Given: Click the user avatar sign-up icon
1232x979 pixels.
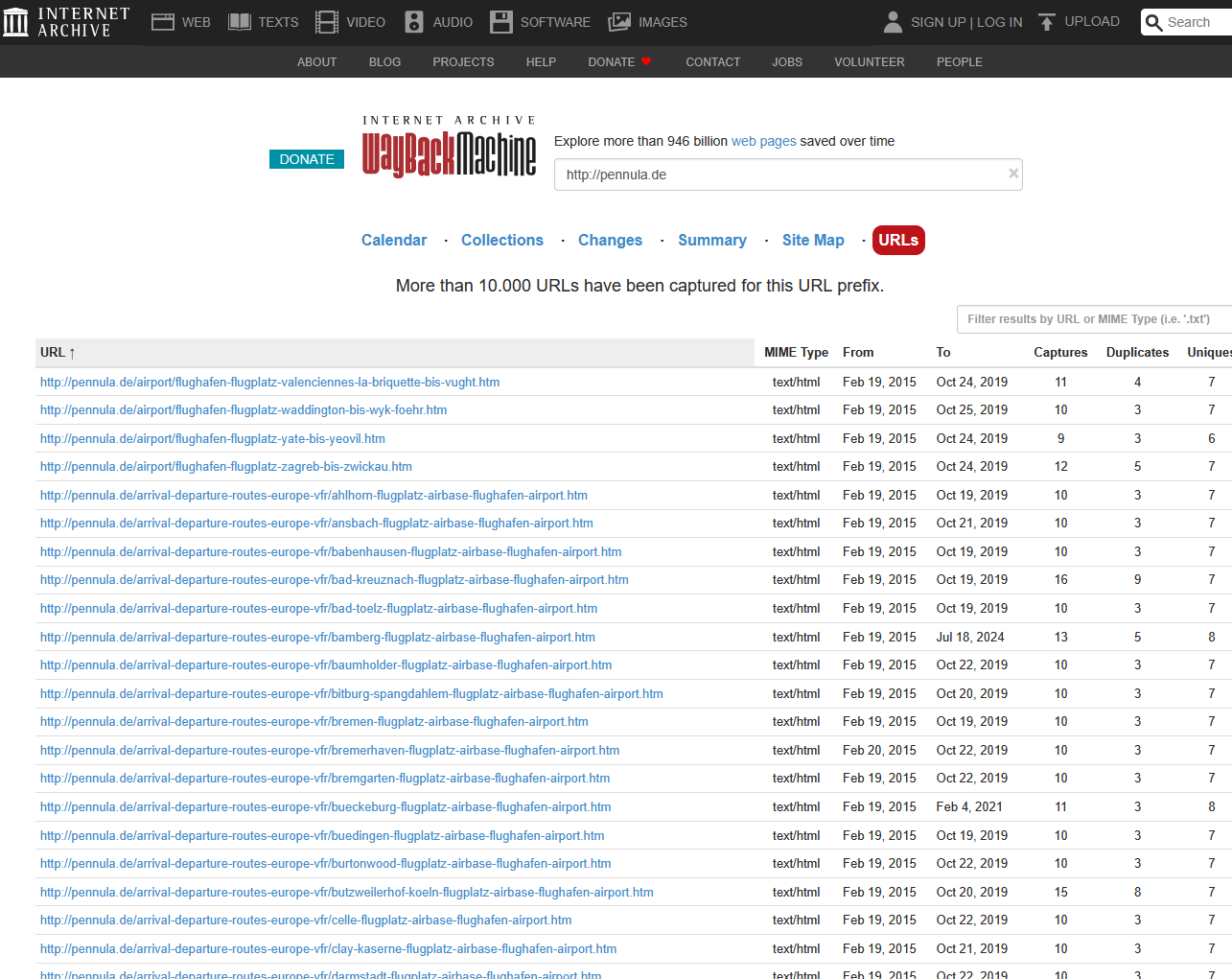Looking at the screenshot, I should [x=893, y=22].
